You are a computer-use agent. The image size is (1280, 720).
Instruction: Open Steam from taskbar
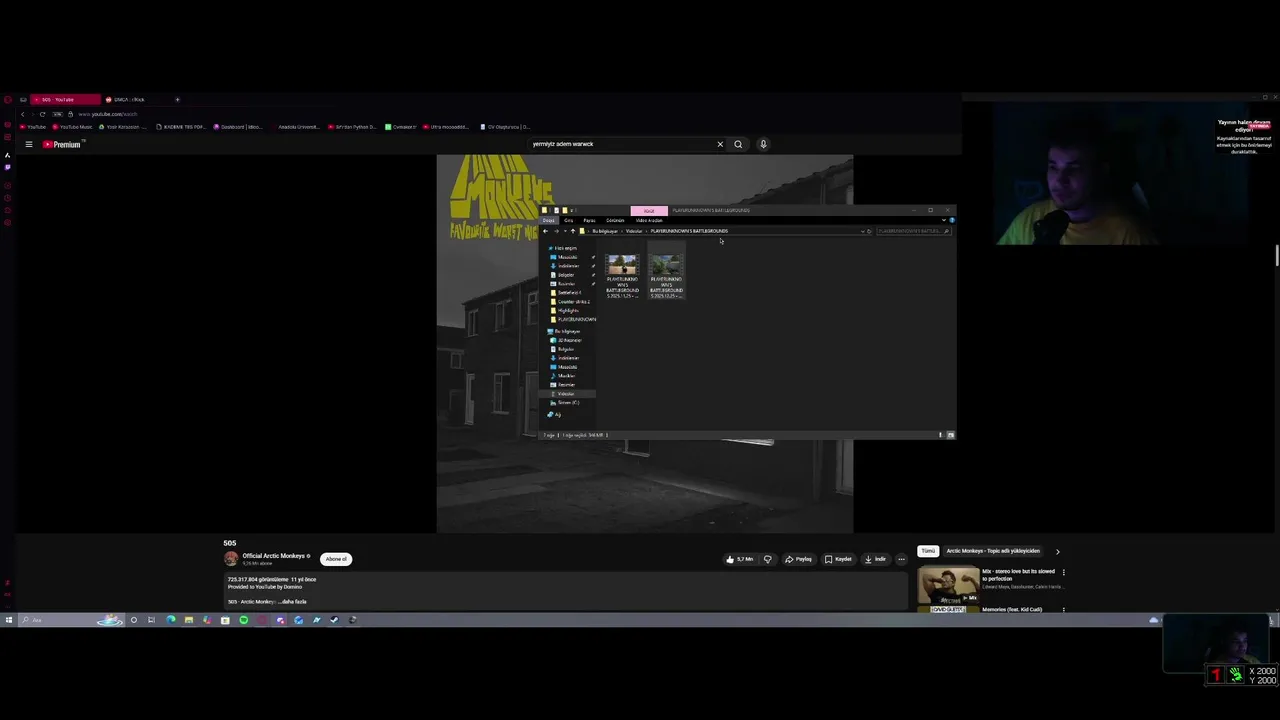click(x=334, y=620)
